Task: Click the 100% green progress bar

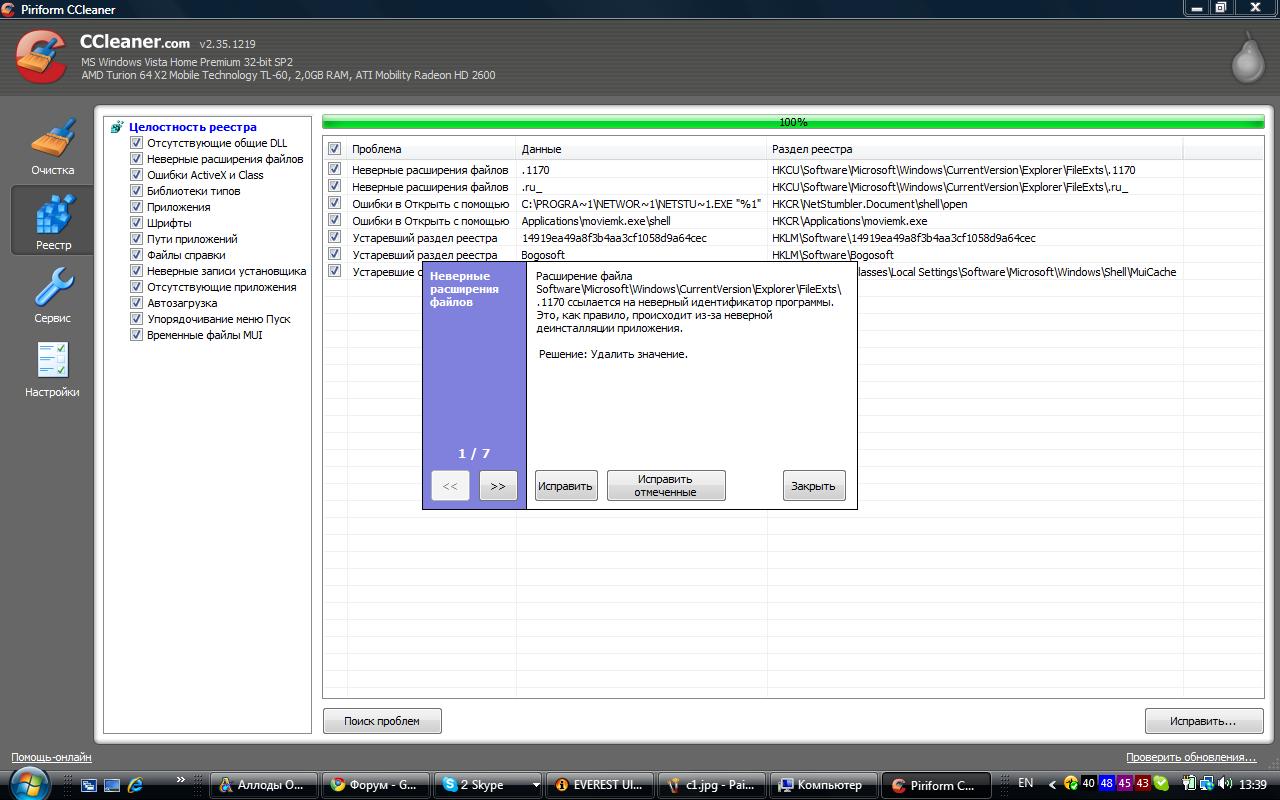Action: 793,122
